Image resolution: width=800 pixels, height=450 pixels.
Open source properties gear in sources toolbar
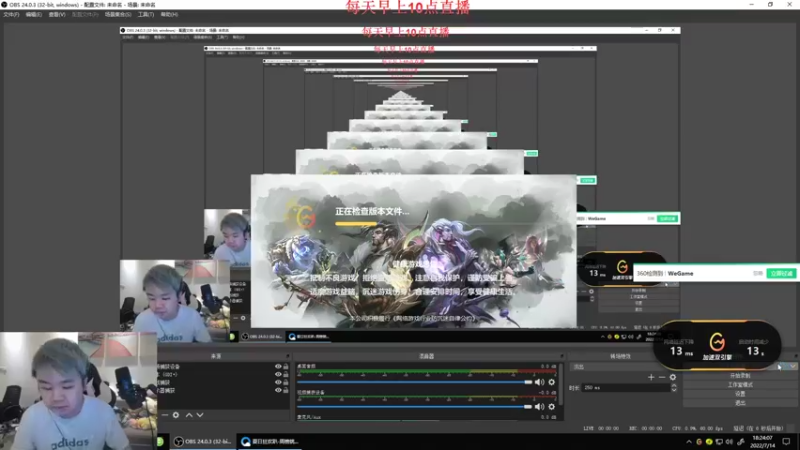(x=176, y=415)
